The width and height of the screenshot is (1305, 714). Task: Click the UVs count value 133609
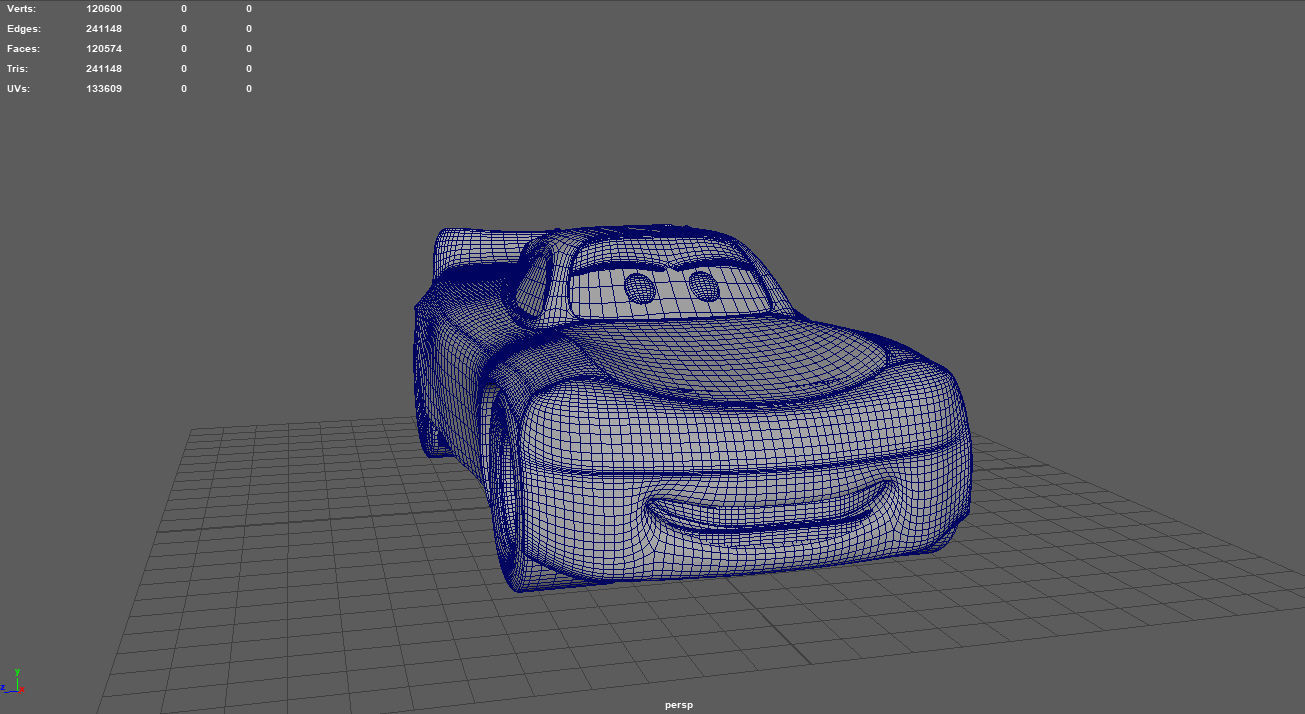(104, 88)
